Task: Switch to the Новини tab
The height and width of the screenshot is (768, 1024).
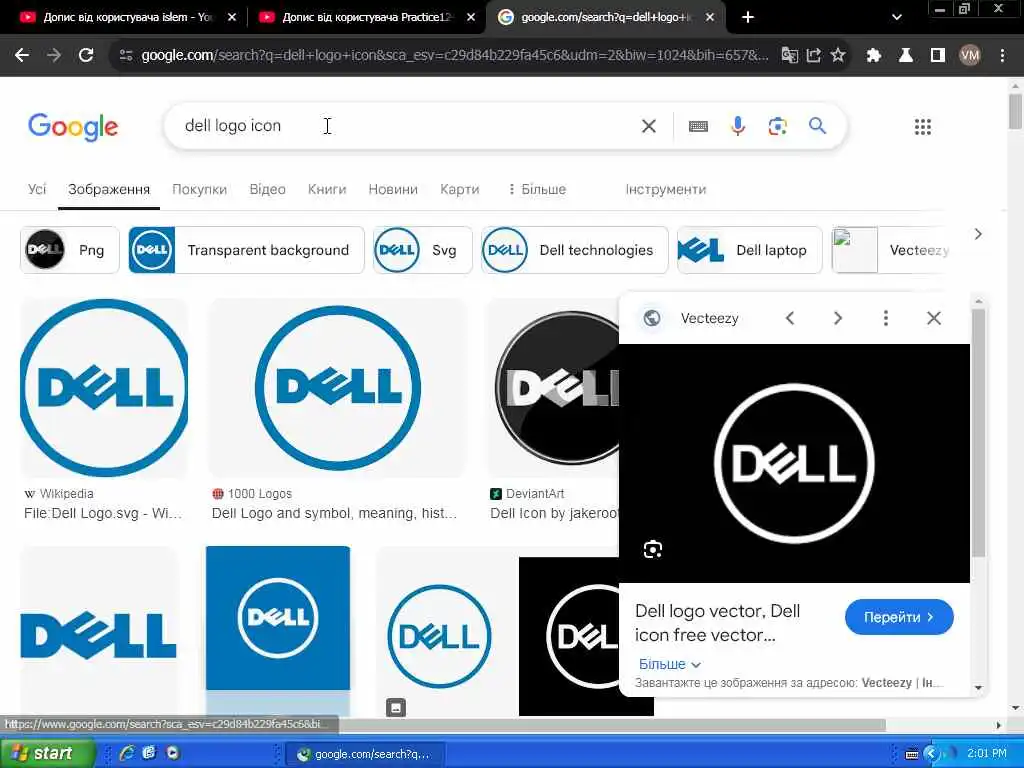Action: [x=393, y=189]
